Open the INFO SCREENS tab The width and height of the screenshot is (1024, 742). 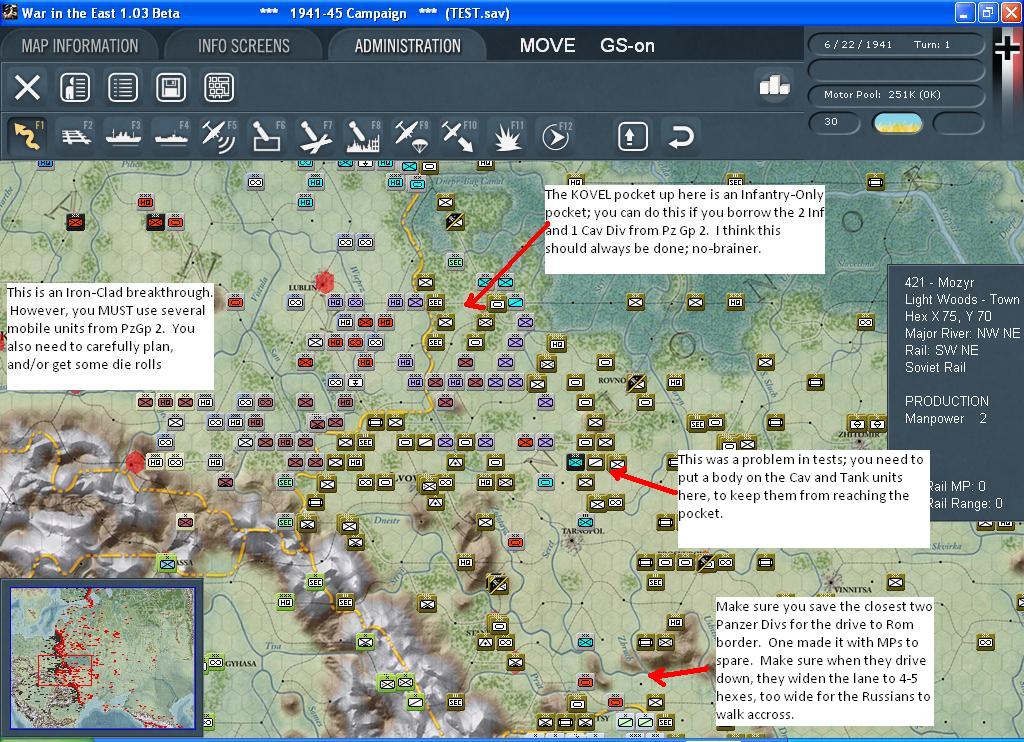[x=244, y=46]
